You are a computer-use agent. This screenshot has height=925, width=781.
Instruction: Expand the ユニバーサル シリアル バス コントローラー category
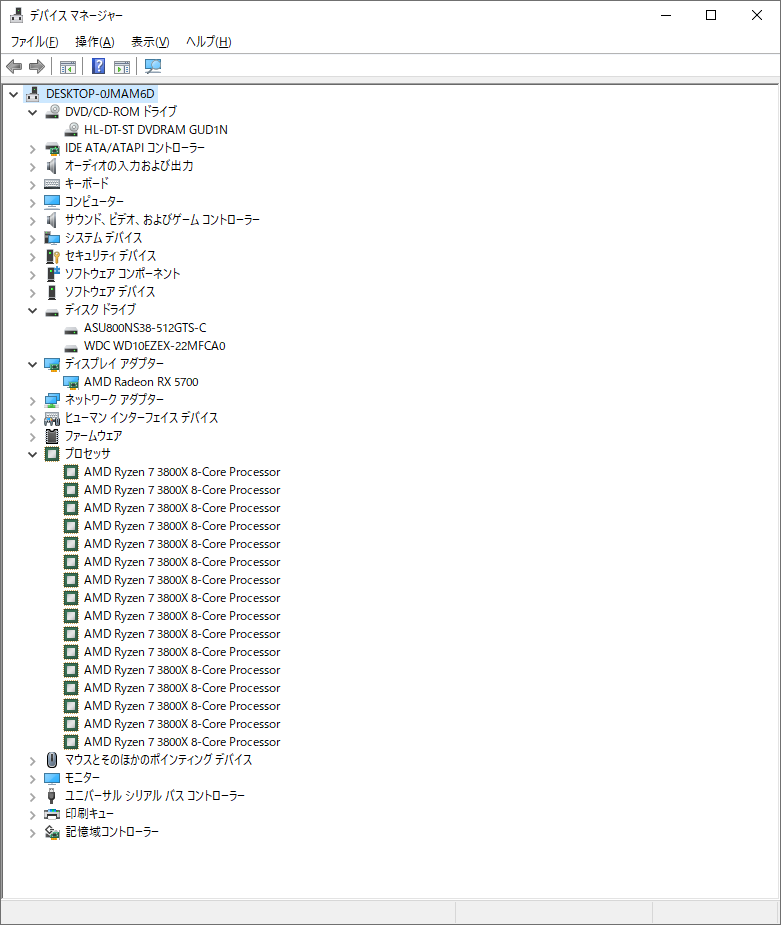coord(32,796)
